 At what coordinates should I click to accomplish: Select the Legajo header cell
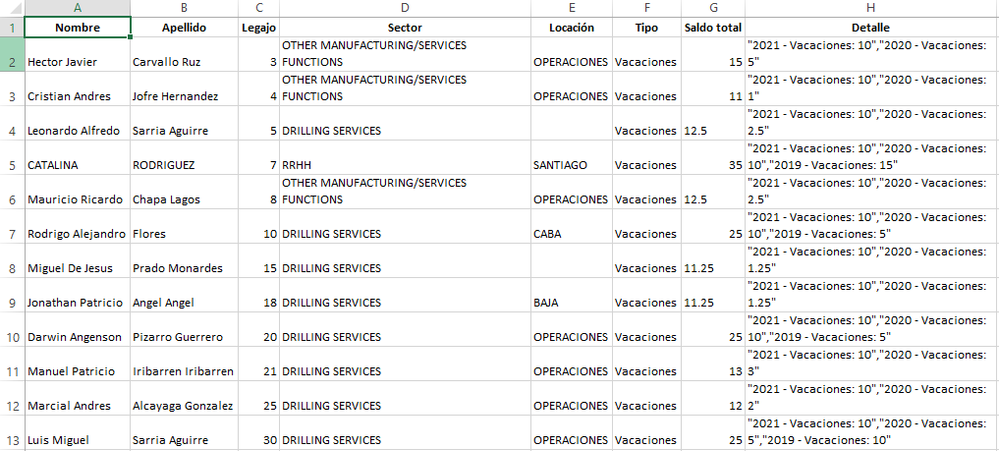point(259,27)
